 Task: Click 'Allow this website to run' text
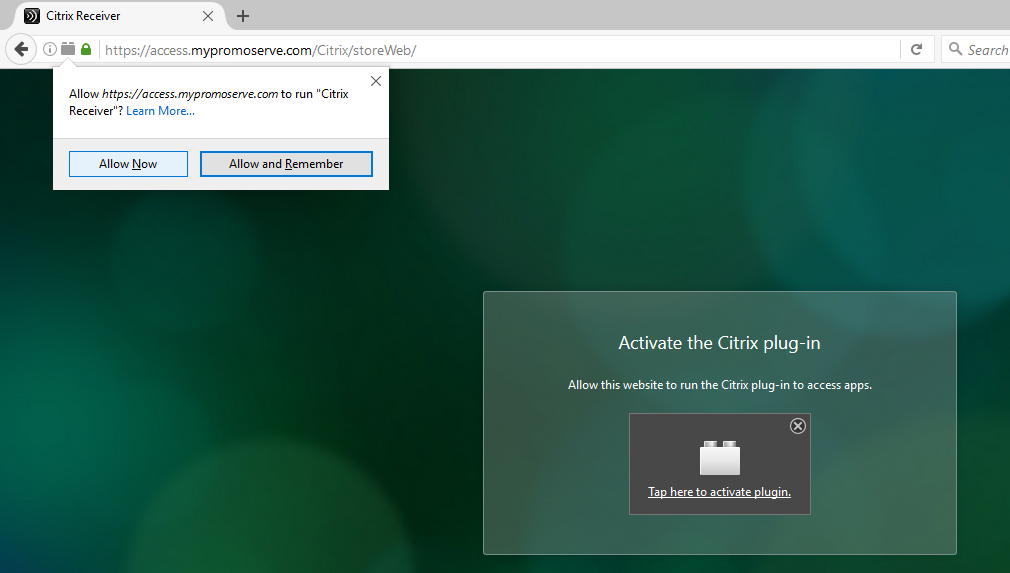tap(719, 385)
